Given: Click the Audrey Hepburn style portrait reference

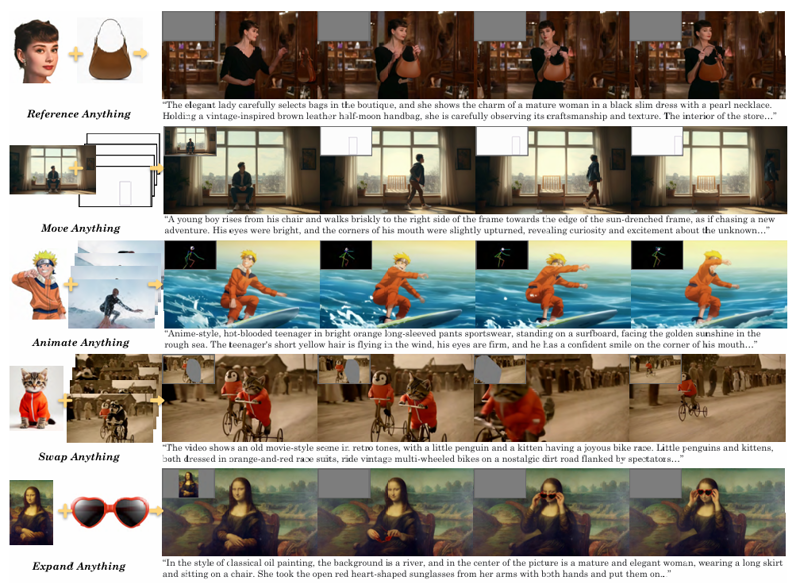Looking at the screenshot, I should pyautogui.click(x=36, y=51).
